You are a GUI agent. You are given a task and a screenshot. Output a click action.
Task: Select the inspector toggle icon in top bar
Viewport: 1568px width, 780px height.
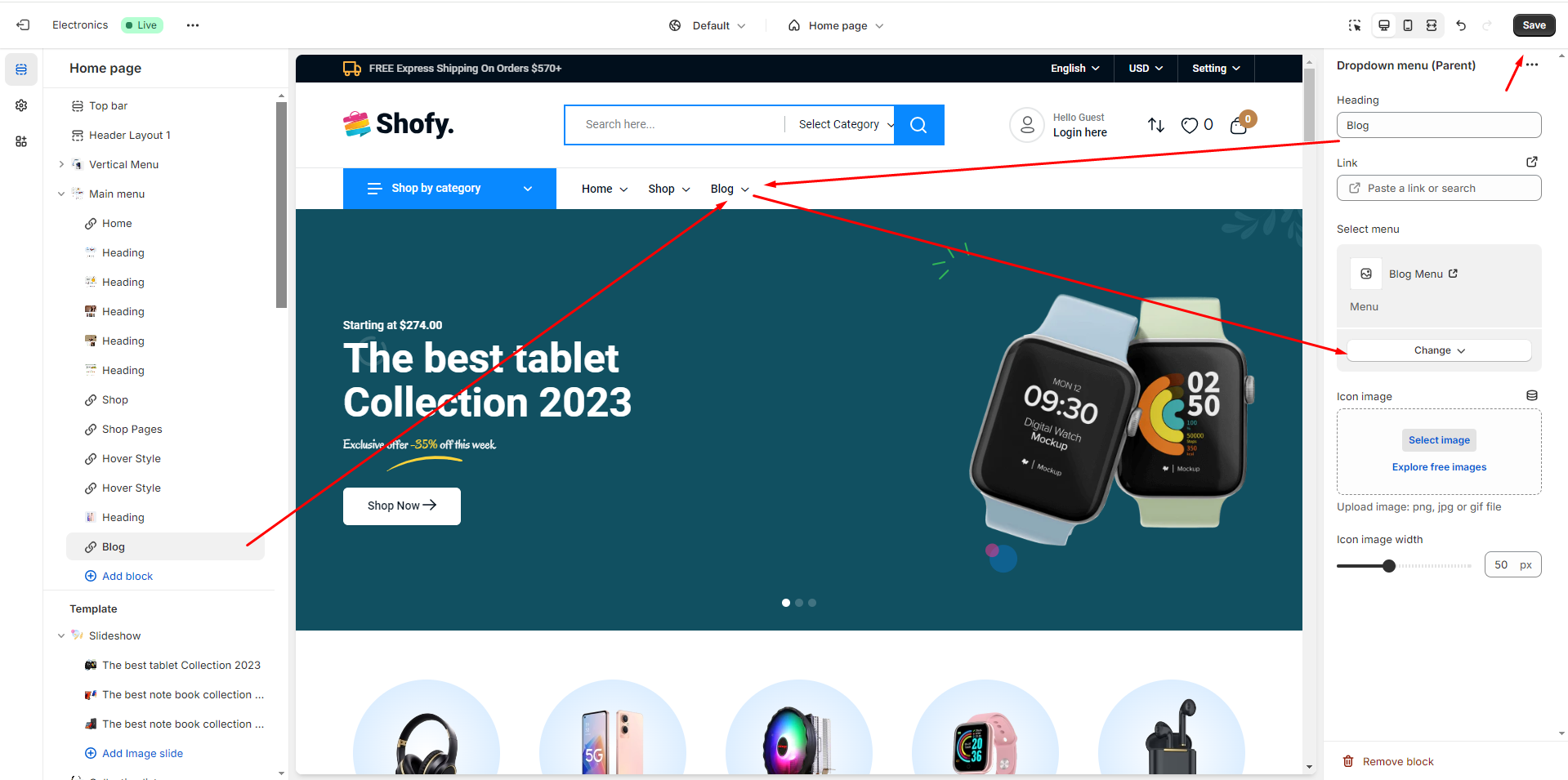coord(1355,25)
